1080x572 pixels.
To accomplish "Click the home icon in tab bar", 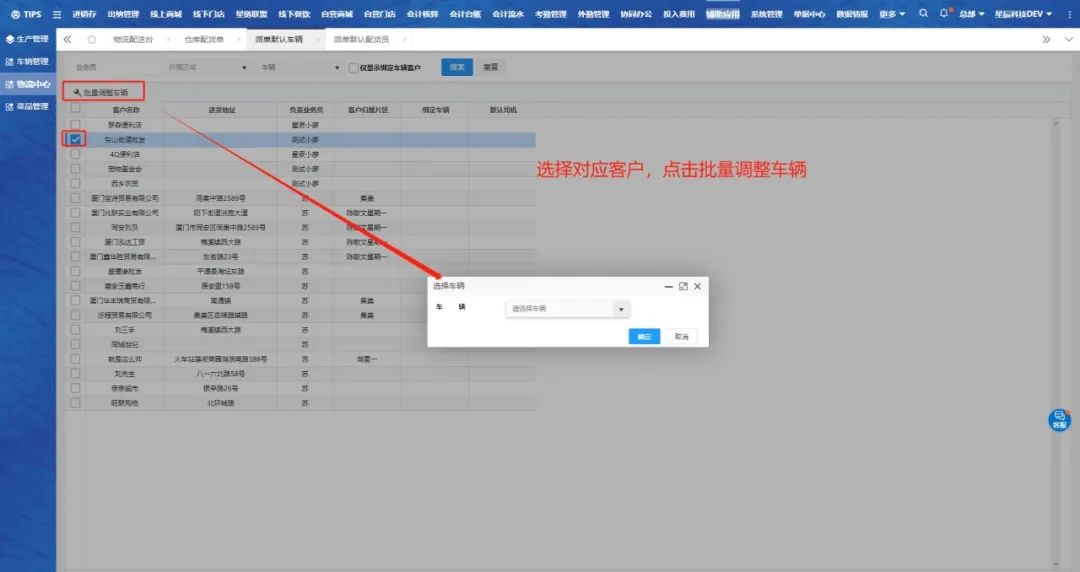I will pyautogui.click(x=92, y=39).
